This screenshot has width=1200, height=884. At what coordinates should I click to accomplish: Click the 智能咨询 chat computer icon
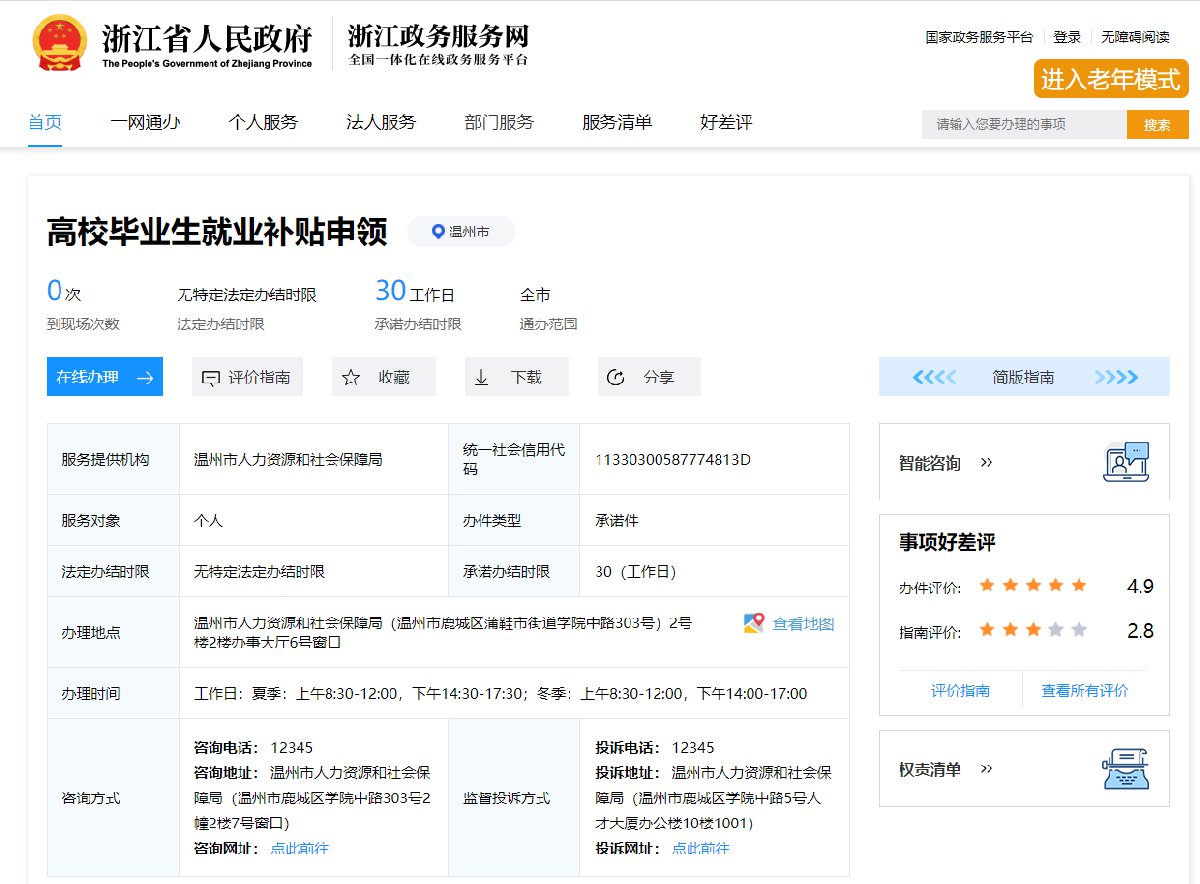coord(1126,462)
